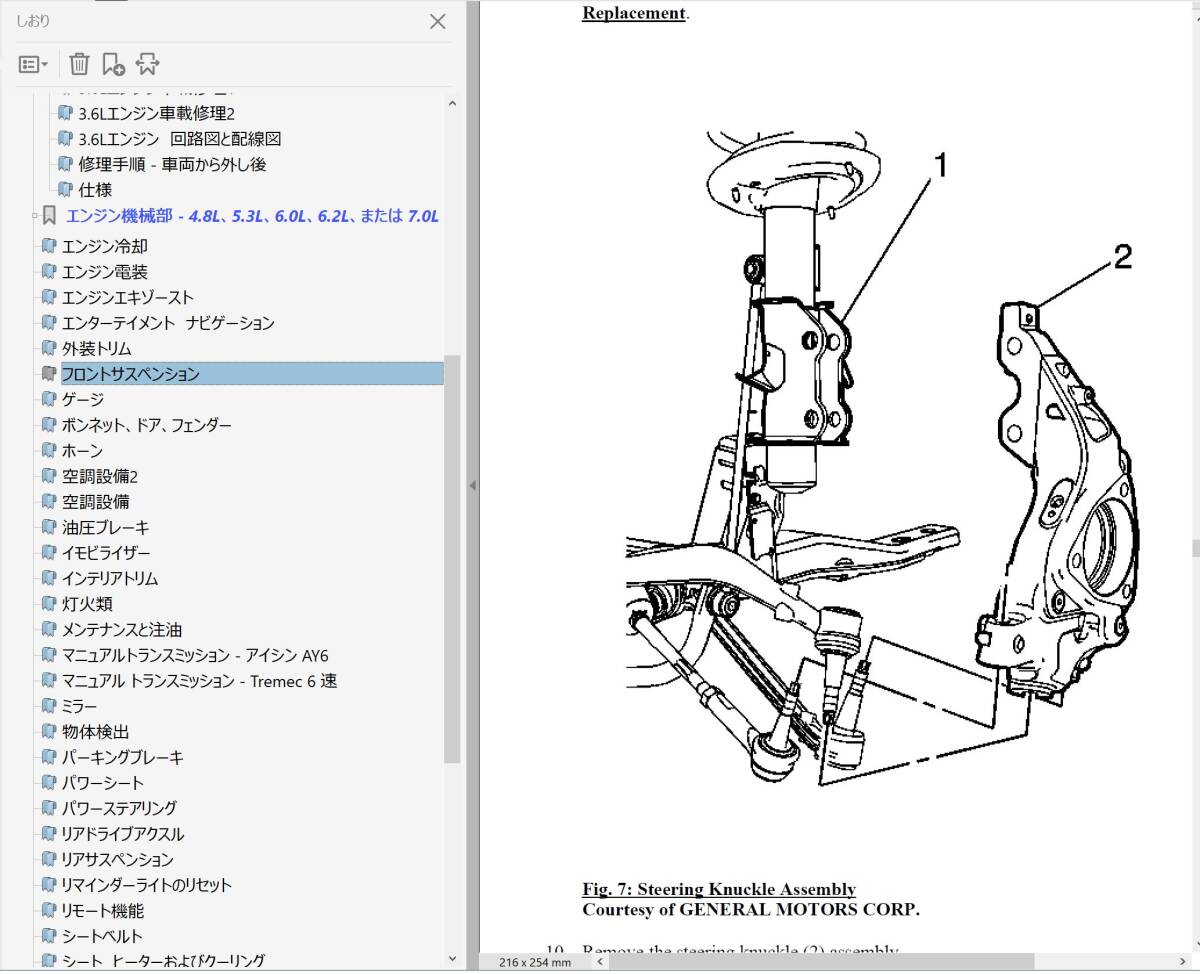Click the bookmark icon beside ホーン
The height and width of the screenshot is (974, 1200).
[48, 450]
